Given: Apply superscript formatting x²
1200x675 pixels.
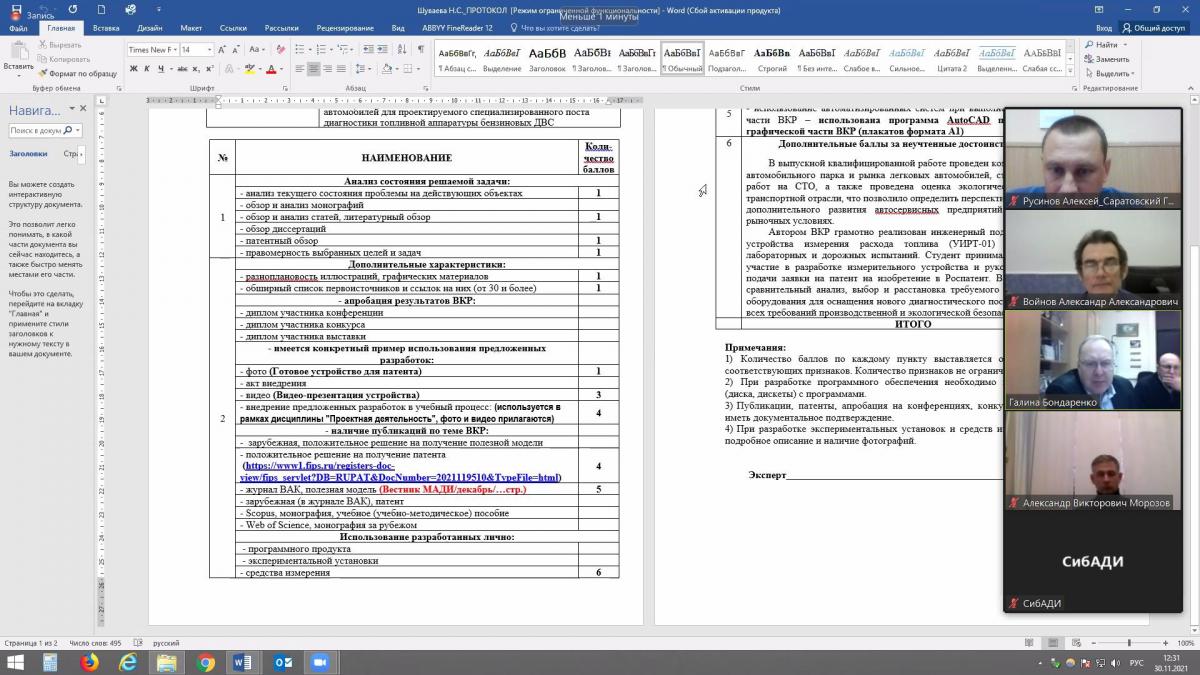Looking at the screenshot, I should [211, 68].
